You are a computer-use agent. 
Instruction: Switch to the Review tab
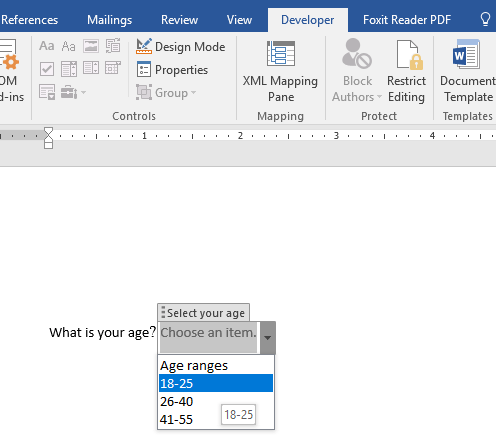click(179, 20)
